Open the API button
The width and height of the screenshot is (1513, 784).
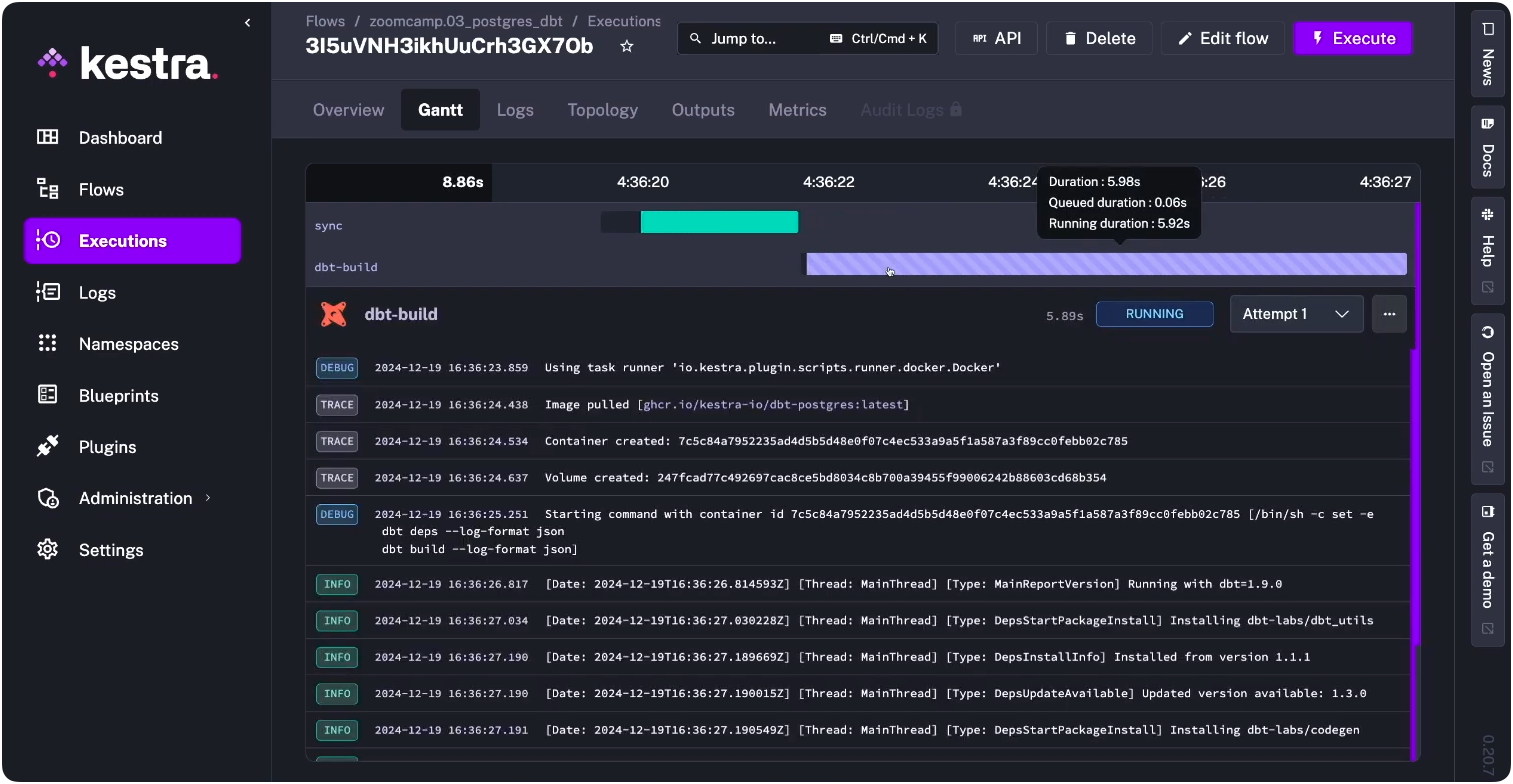[996, 38]
